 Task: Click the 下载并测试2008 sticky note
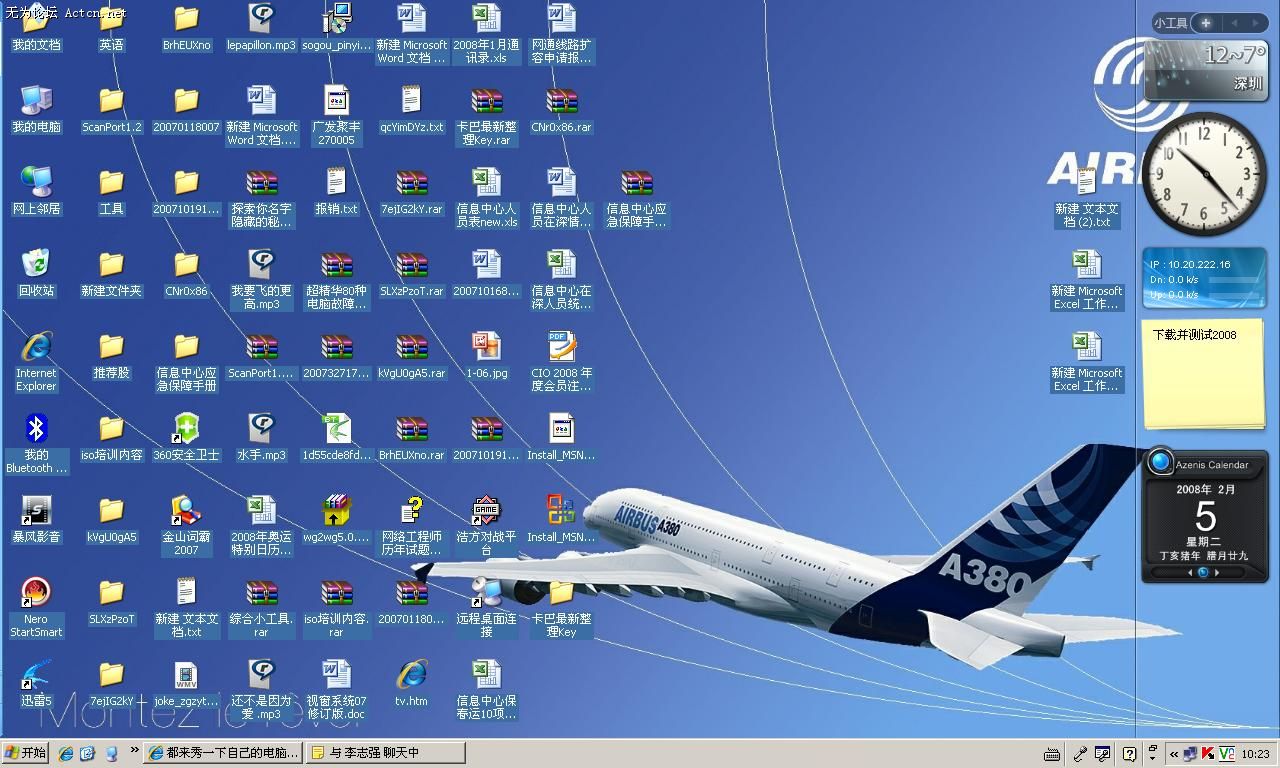click(x=1204, y=375)
